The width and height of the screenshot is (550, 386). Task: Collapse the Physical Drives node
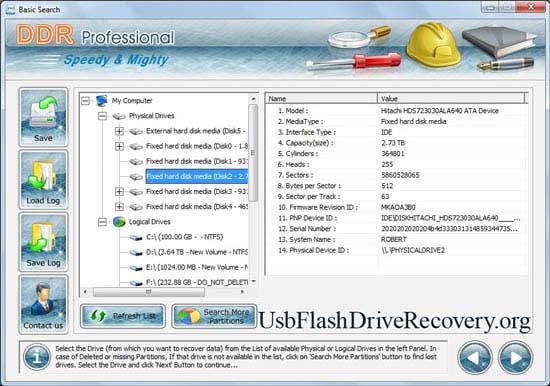point(102,116)
